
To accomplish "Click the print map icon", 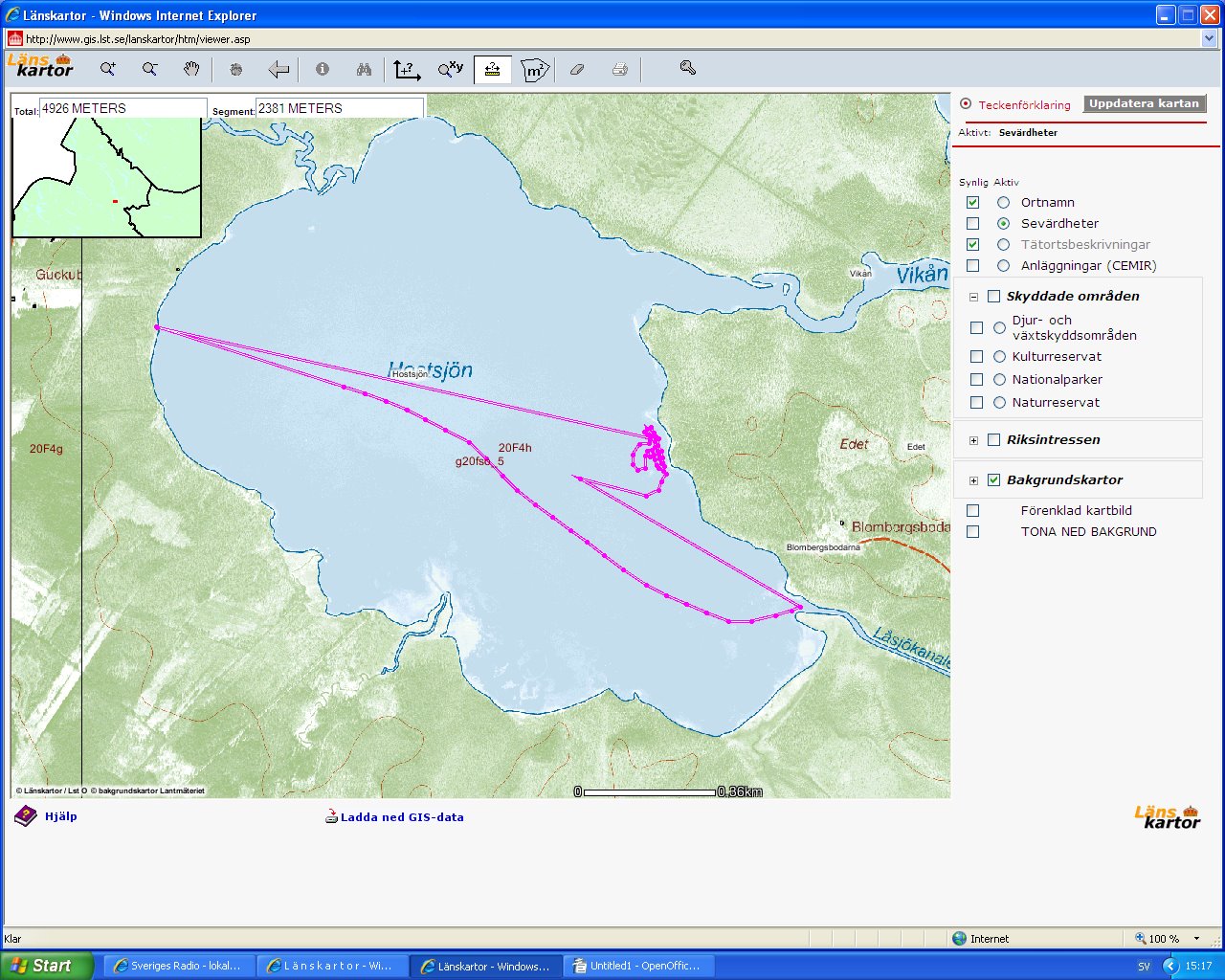I will pyautogui.click(x=620, y=69).
